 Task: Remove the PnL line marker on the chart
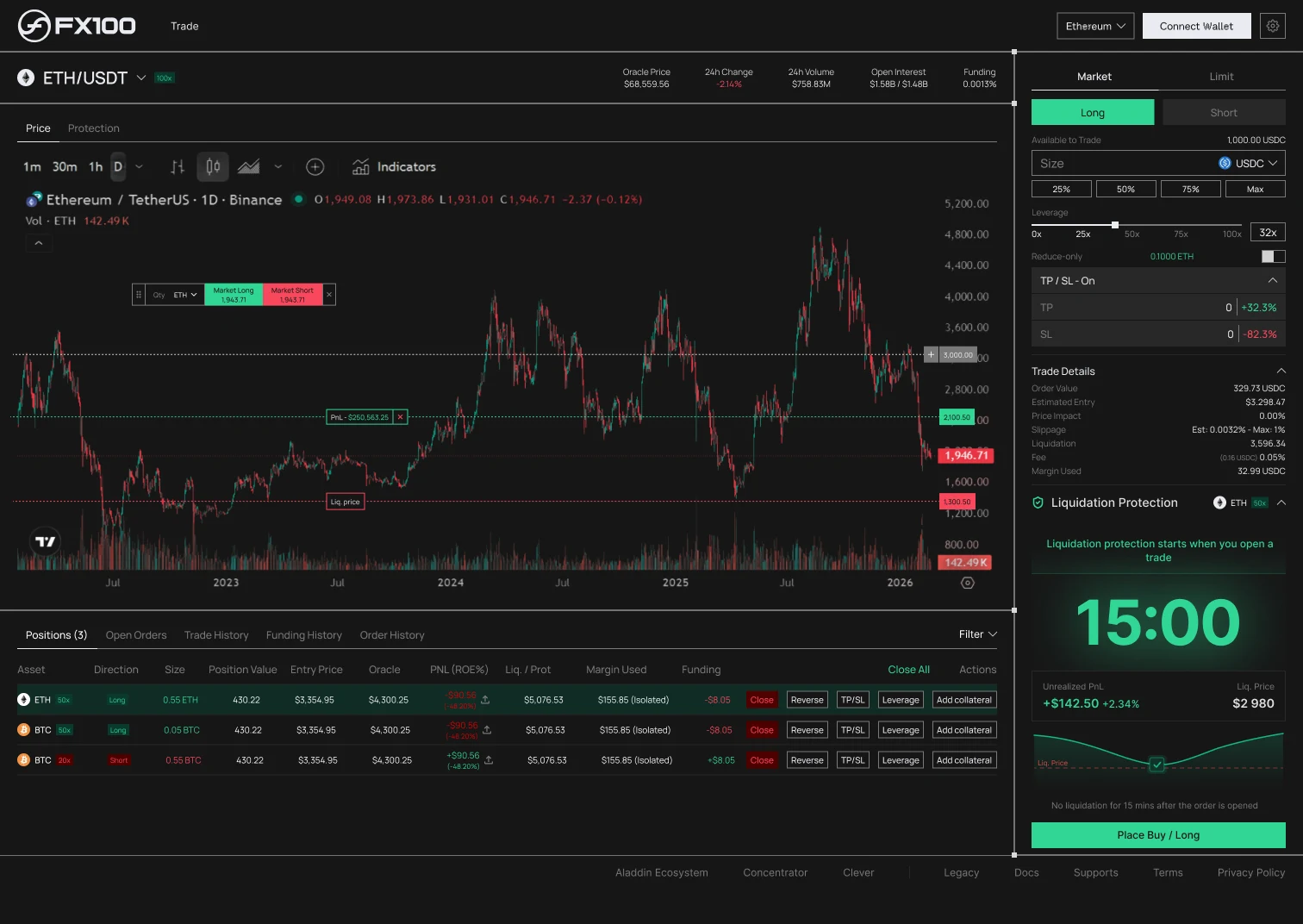tap(400, 417)
